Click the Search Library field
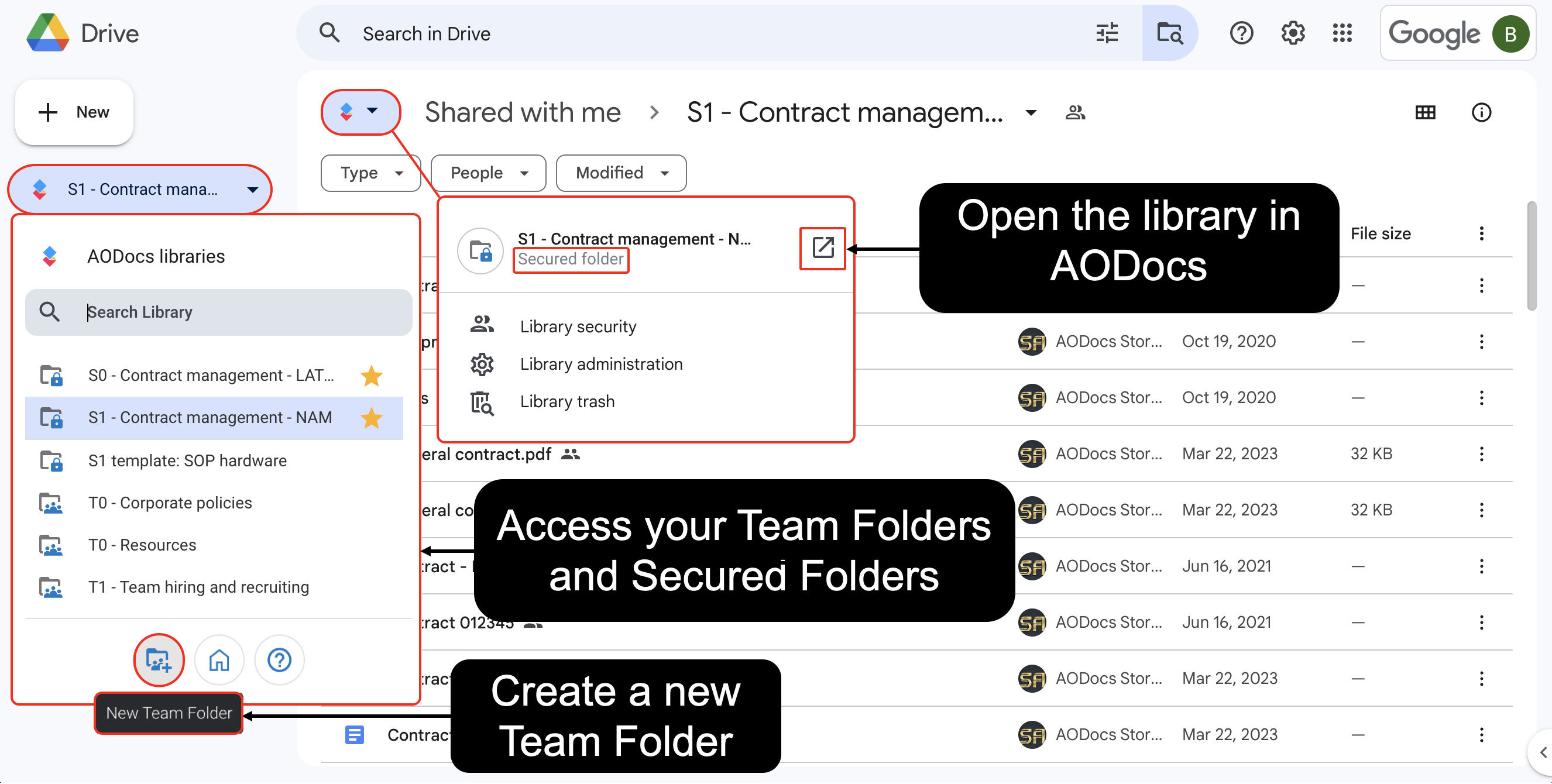Screen dimensions: 1552x784 click(x=219, y=312)
